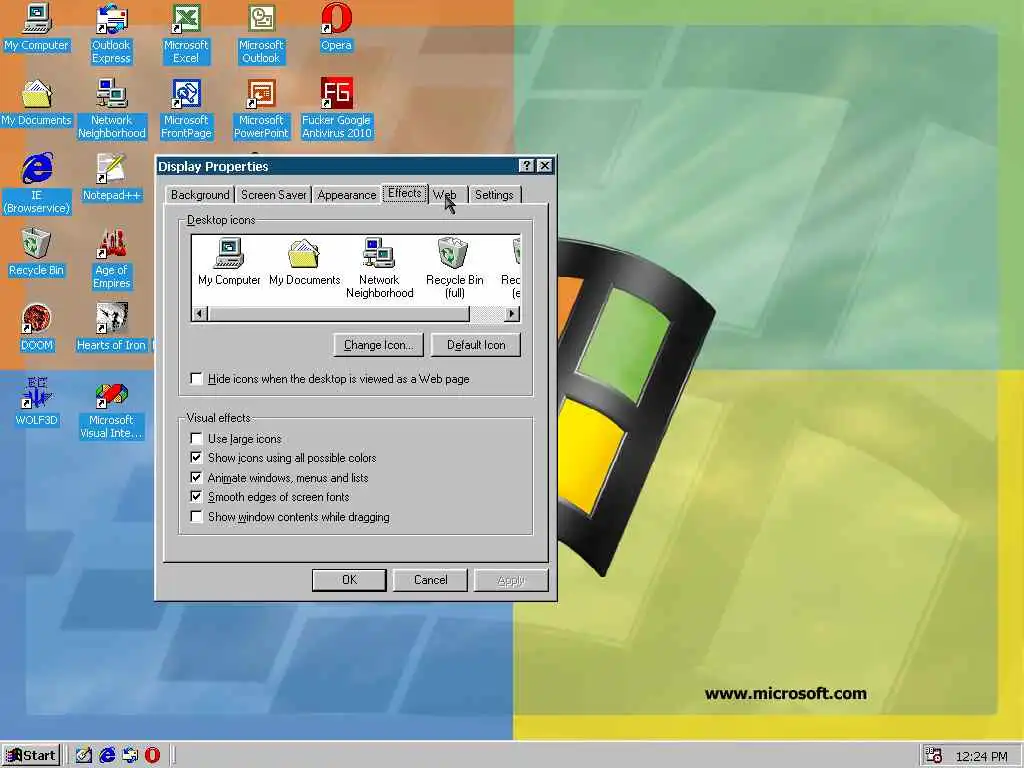Open Network Neighborhood desktop icon

point(112,109)
